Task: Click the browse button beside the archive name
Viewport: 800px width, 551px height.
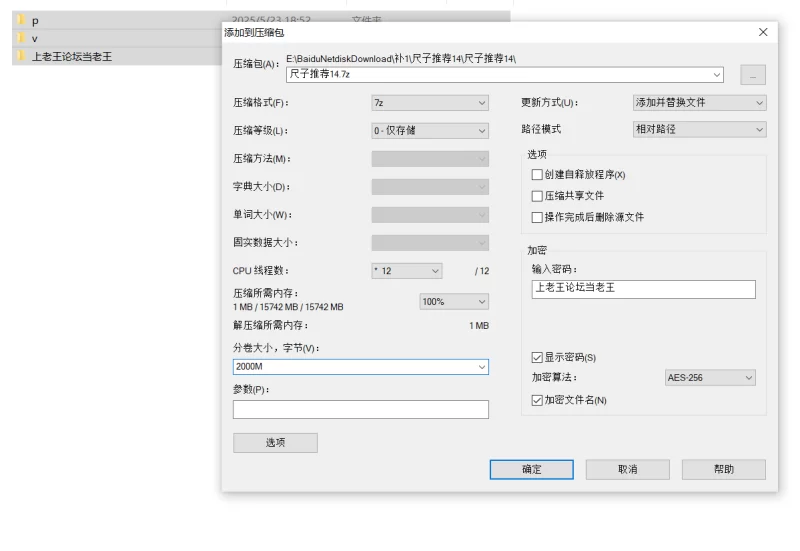Action: click(x=753, y=75)
